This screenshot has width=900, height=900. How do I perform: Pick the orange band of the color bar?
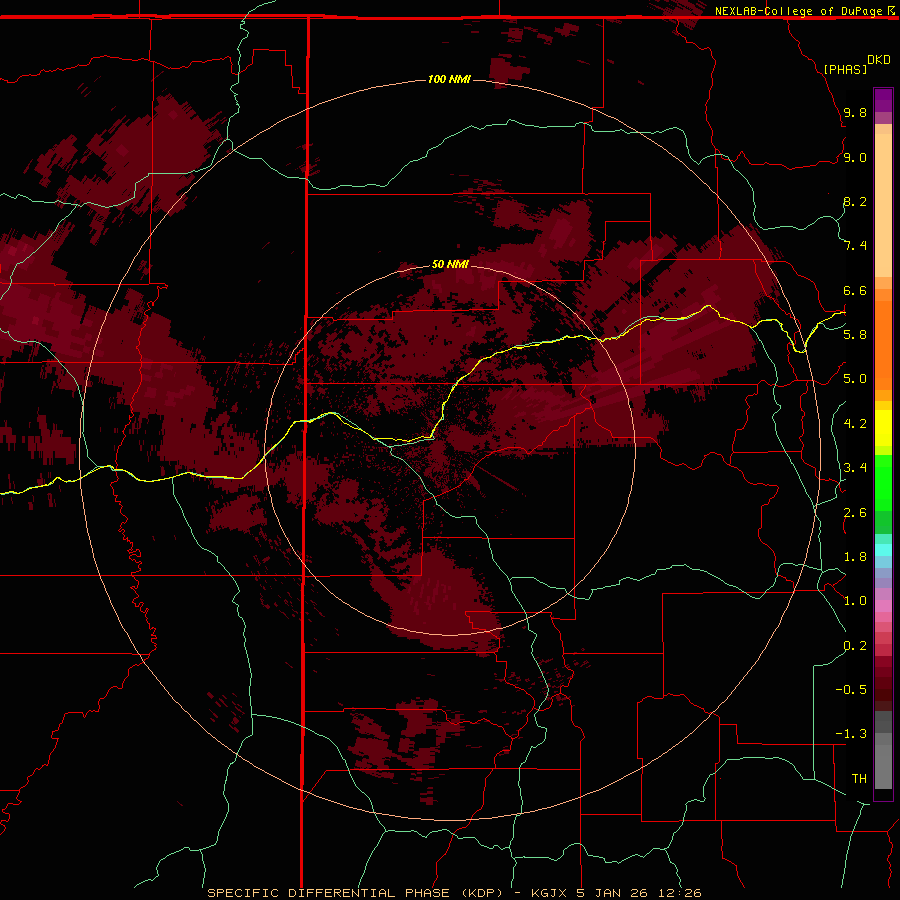883,346
